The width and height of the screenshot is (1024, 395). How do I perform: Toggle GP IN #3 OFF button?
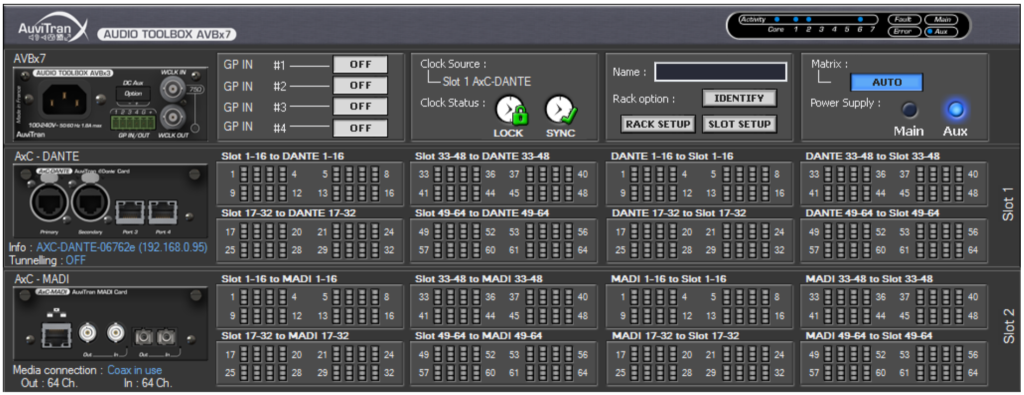point(360,107)
